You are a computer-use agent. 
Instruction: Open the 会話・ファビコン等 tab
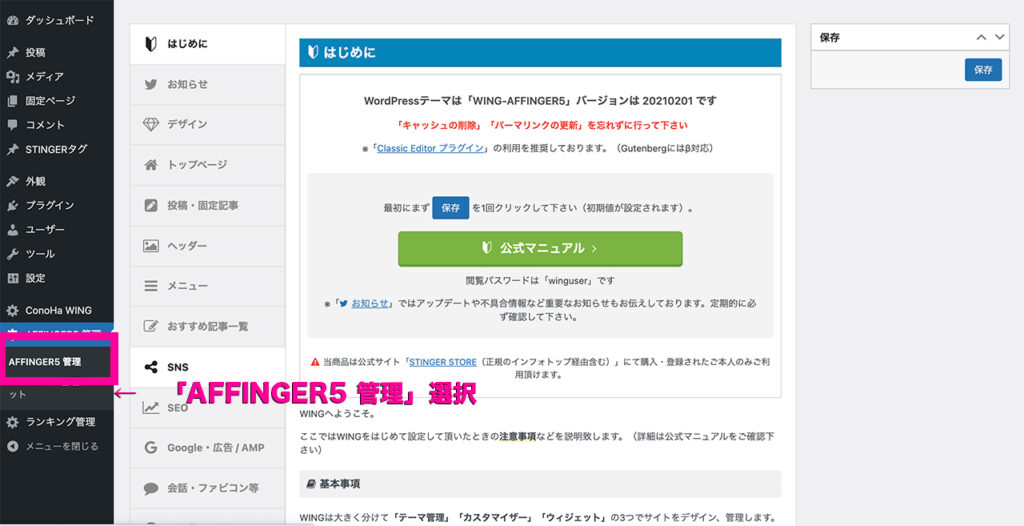tap(208, 488)
